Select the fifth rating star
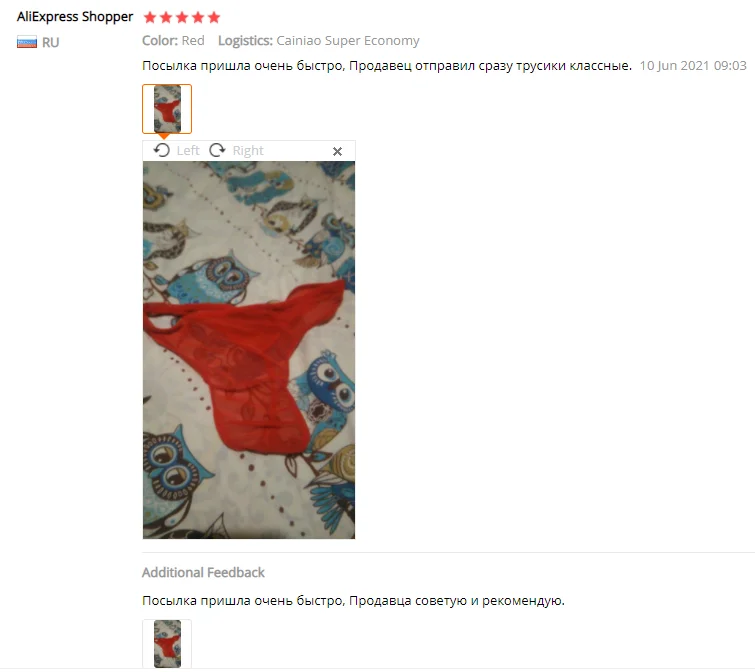The height and width of the screenshot is (672, 755). pos(214,18)
